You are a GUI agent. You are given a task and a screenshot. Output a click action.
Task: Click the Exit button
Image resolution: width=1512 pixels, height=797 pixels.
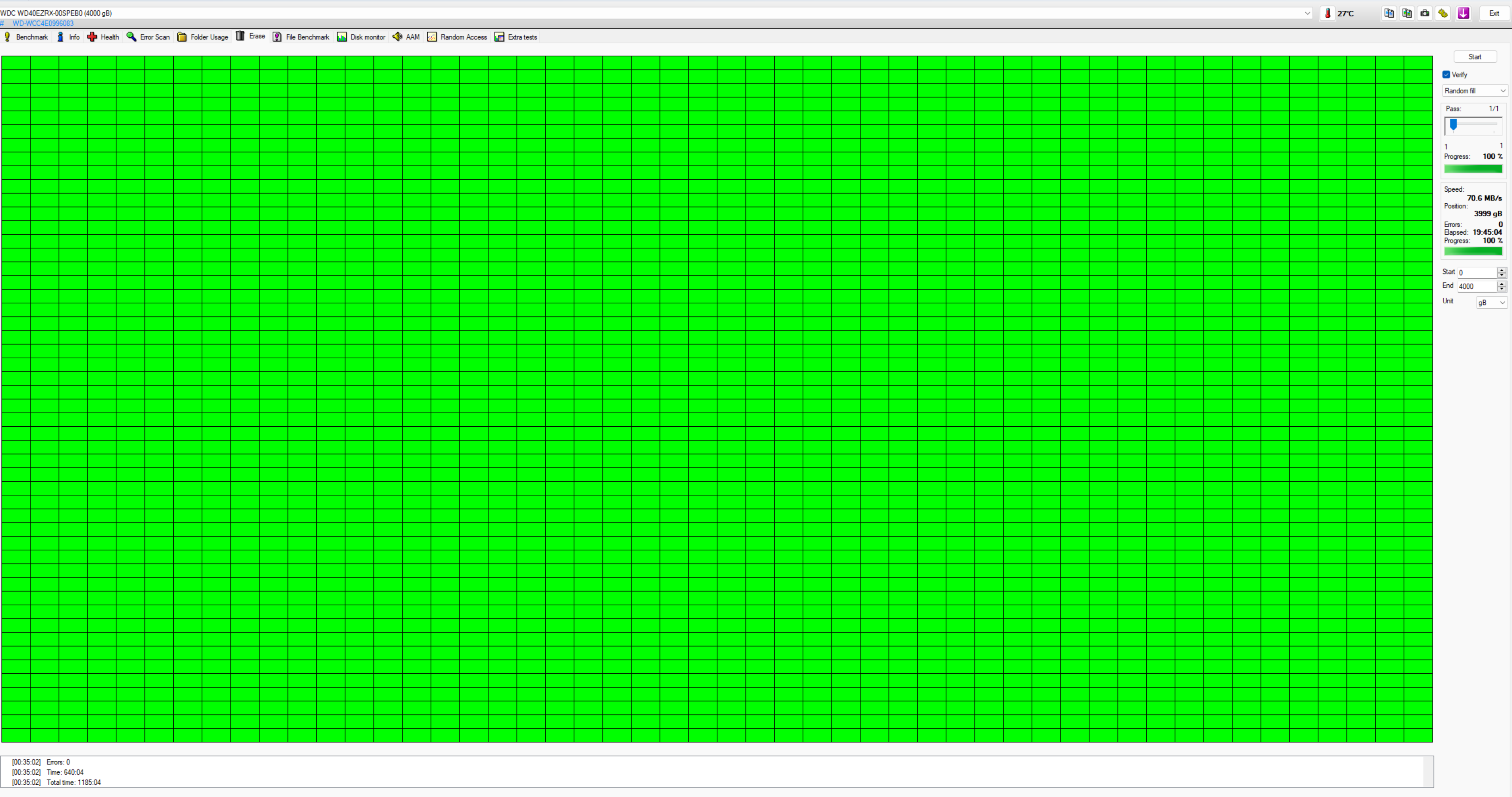tap(1494, 13)
